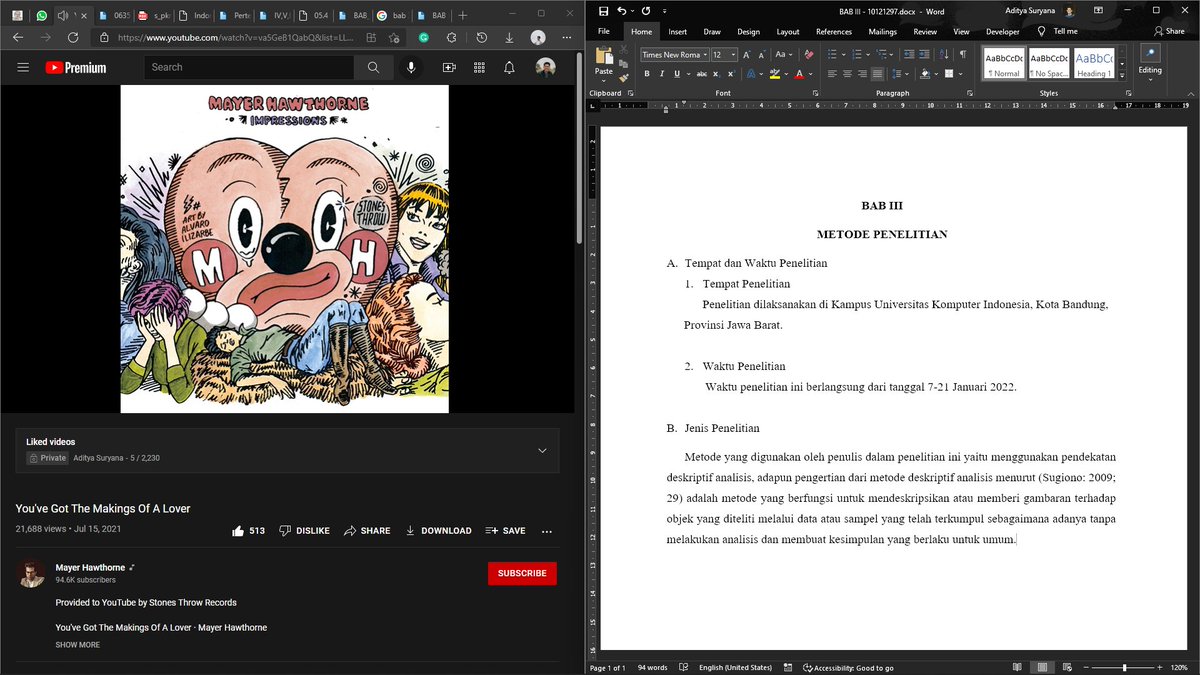The width and height of the screenshot is (1200, 675).
Task: Open the Editing dropdown in Word
Action: coord(1150,62)
